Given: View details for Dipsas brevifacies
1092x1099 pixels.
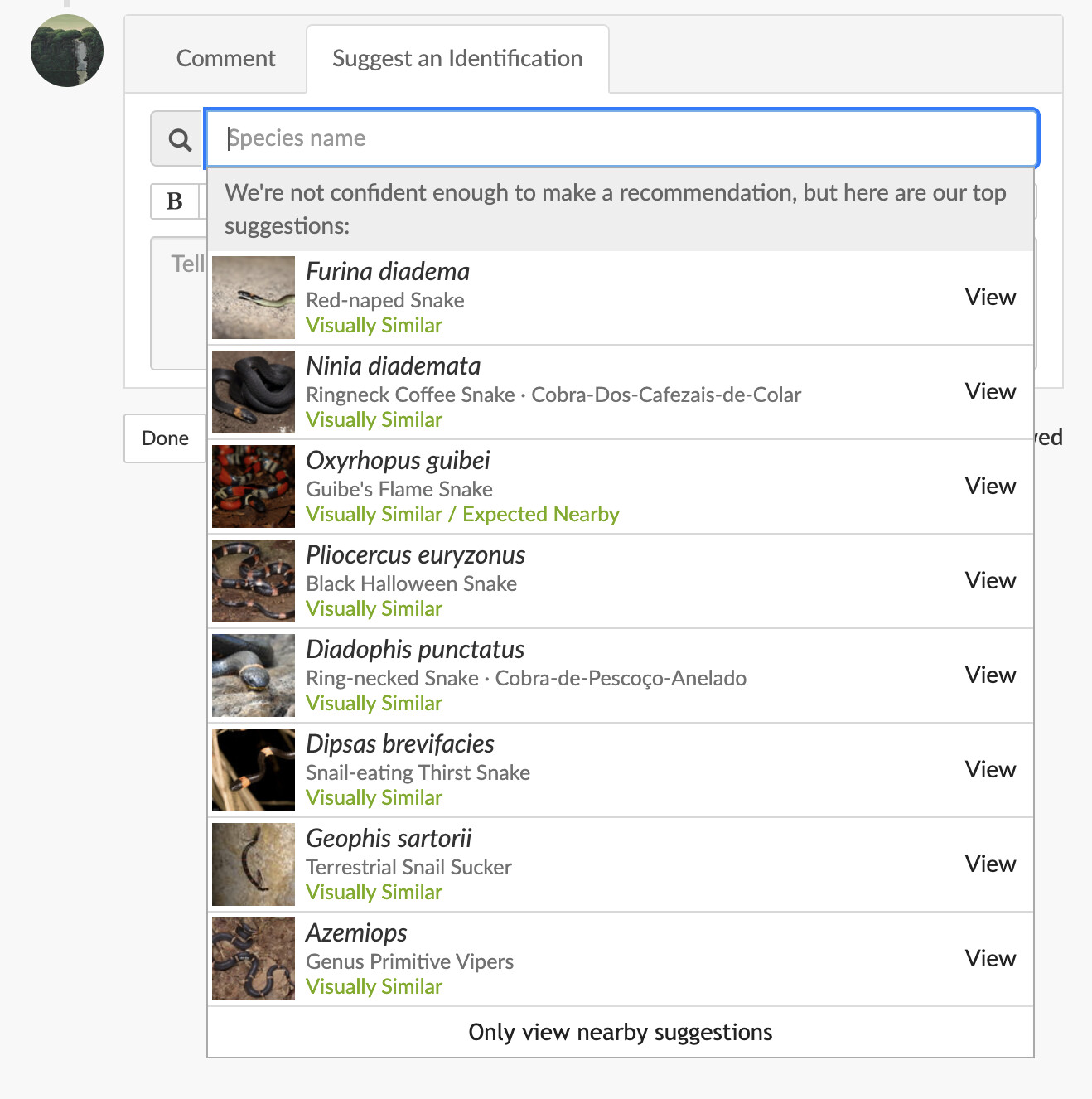Looking at the screenshot, I should tap(990, 770).
